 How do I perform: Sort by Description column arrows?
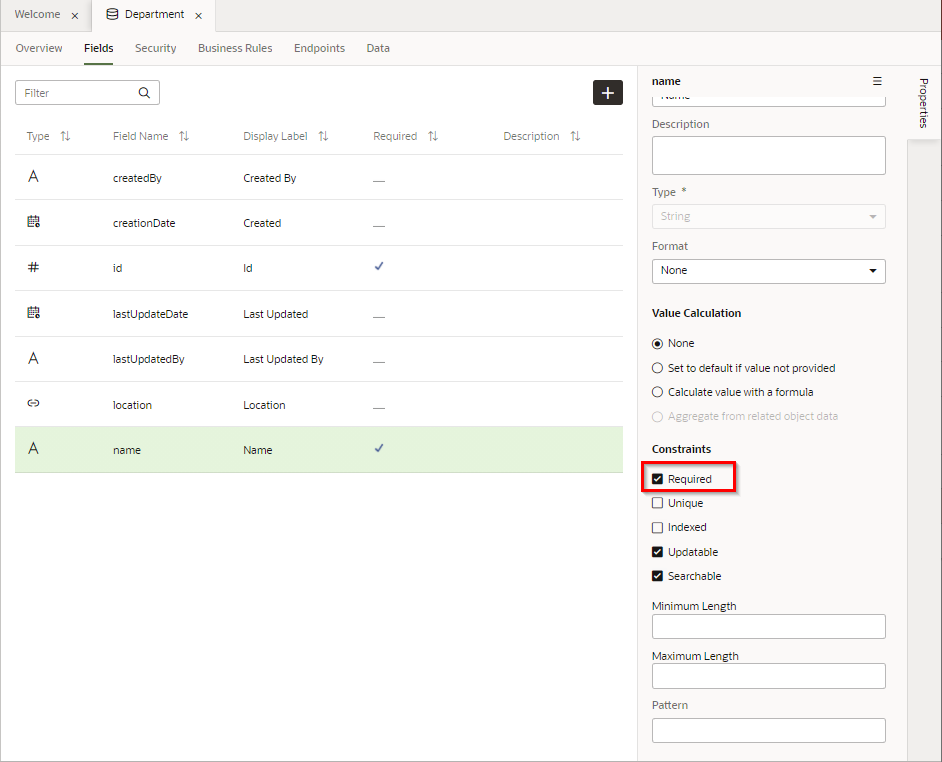point(575,136)
